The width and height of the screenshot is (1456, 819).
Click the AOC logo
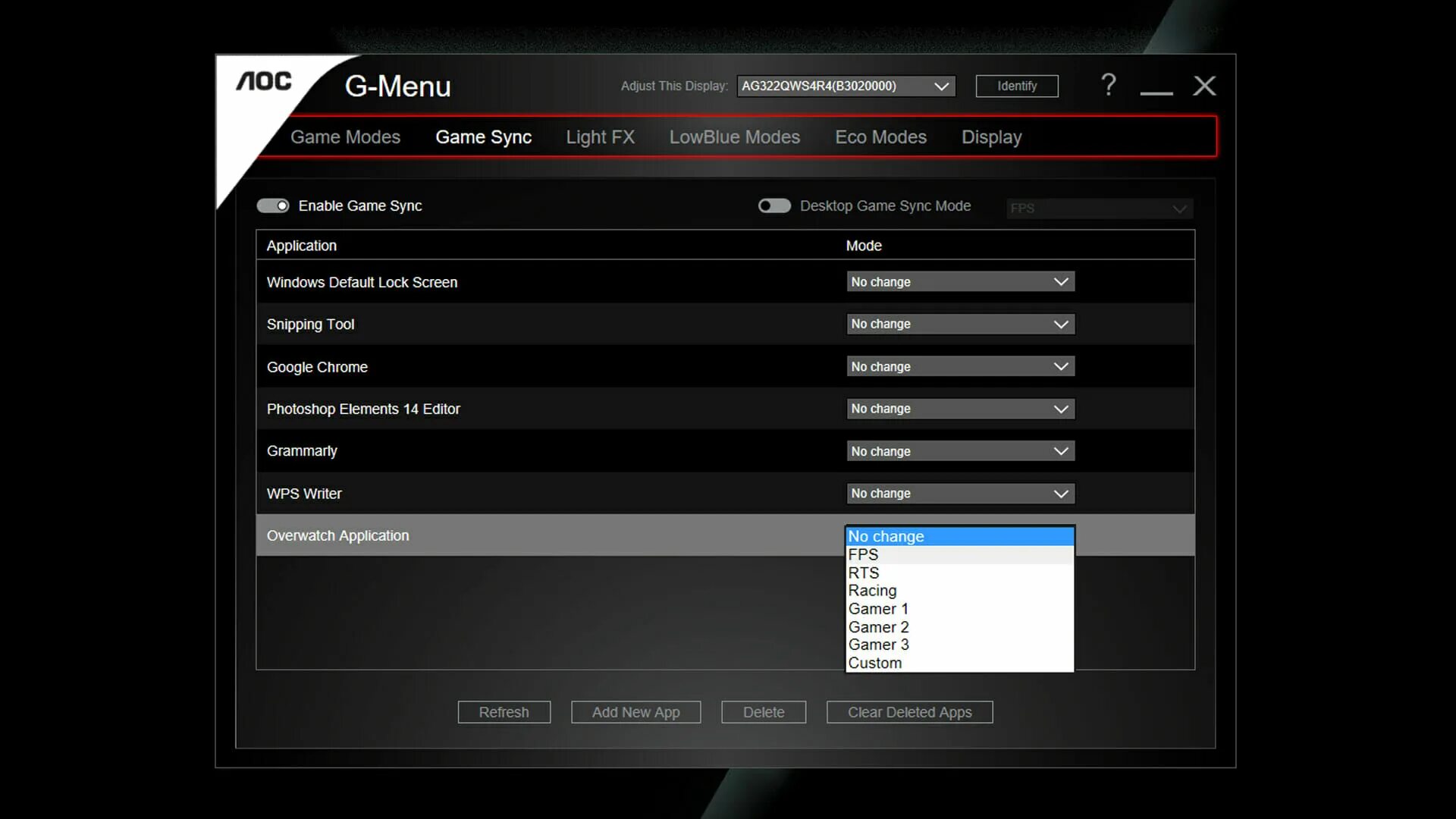pos(264,81)
